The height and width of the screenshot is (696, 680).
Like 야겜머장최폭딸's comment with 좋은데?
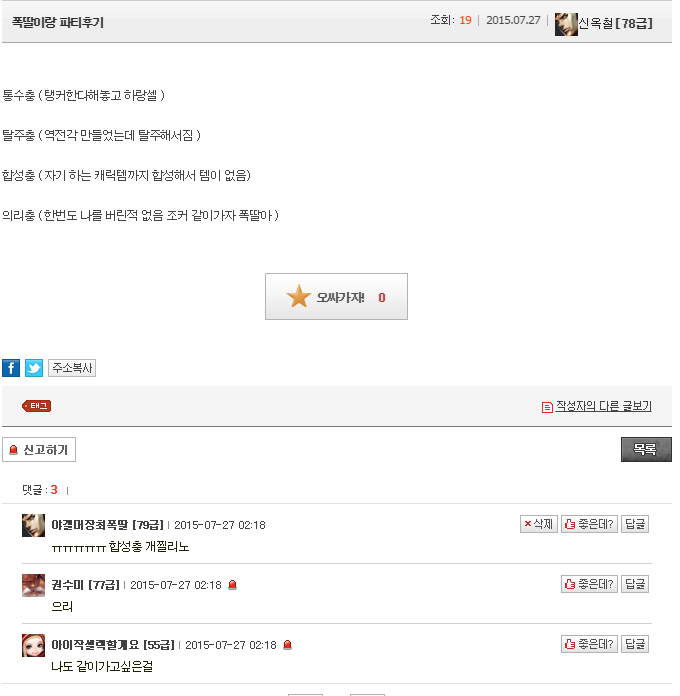point(589,524)
